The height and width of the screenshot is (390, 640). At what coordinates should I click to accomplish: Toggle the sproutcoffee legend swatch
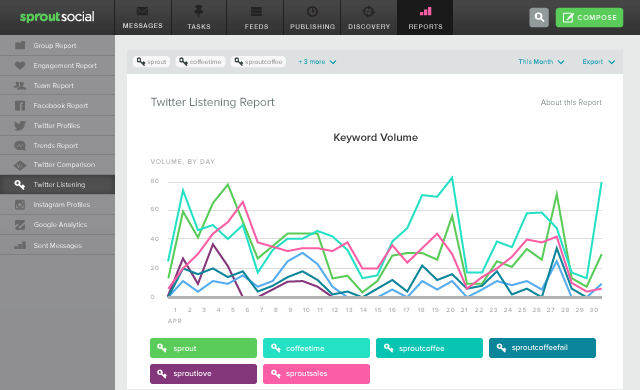coord(429,348)
